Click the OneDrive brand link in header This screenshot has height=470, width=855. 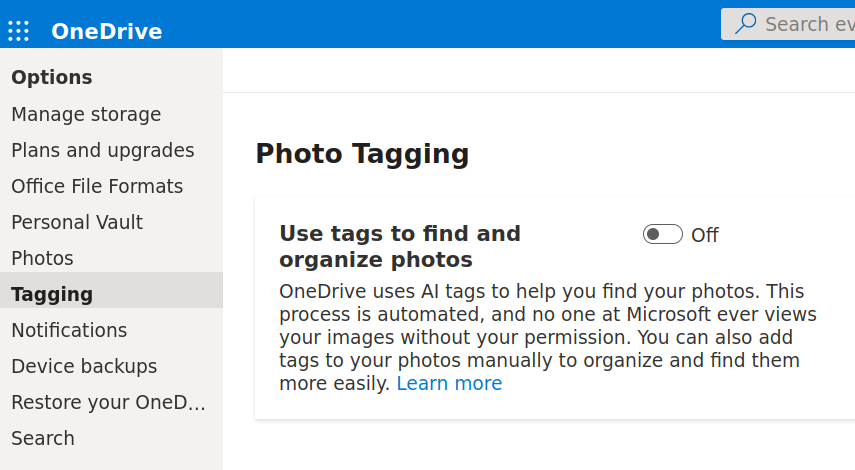point(106,31)
